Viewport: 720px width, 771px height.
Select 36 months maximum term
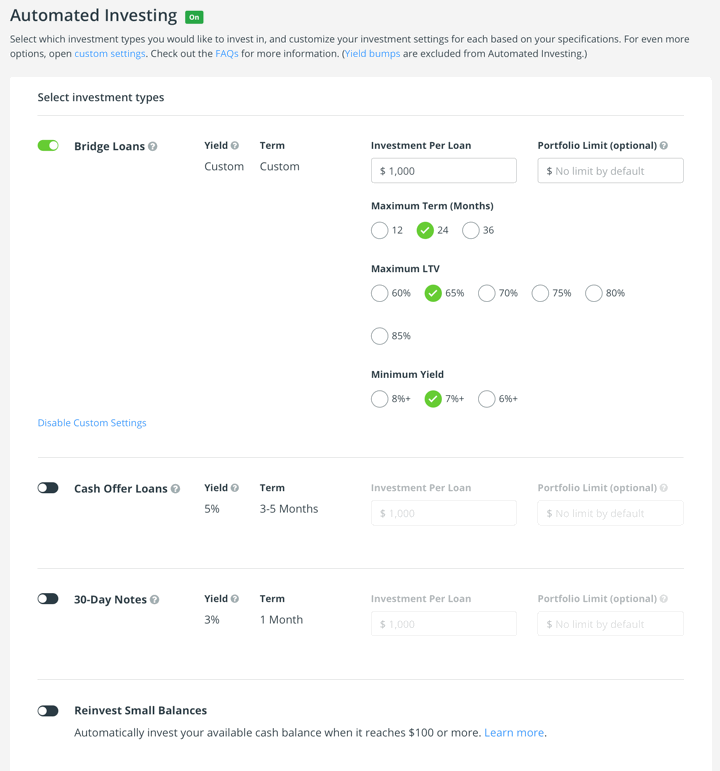[471, 230]
